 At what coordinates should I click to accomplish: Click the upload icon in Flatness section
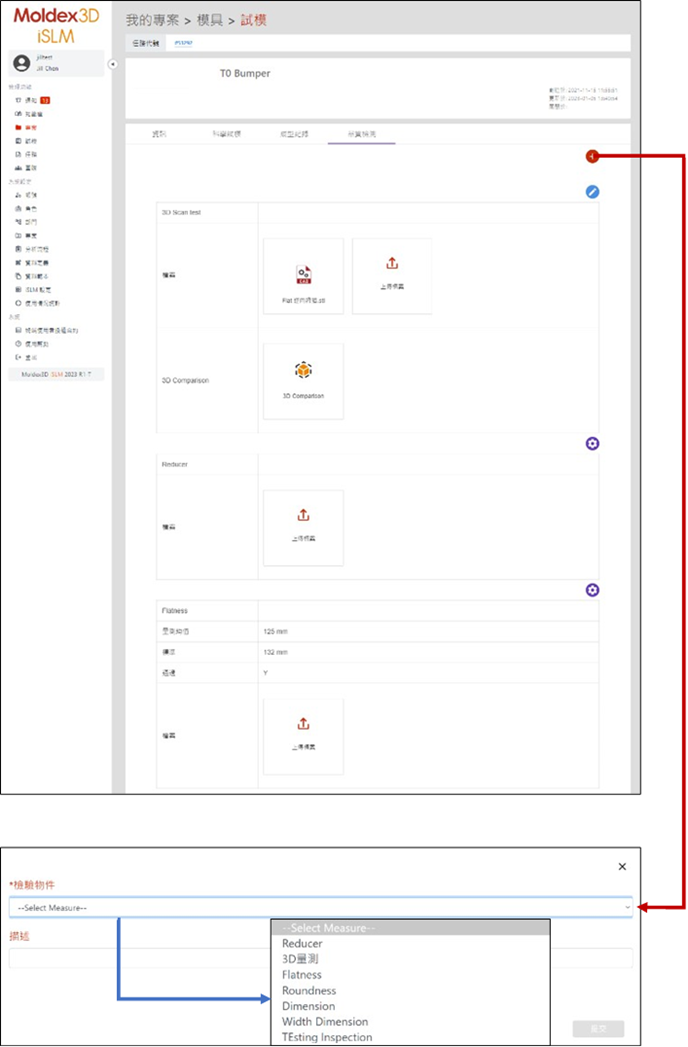[x=303, y=724]
